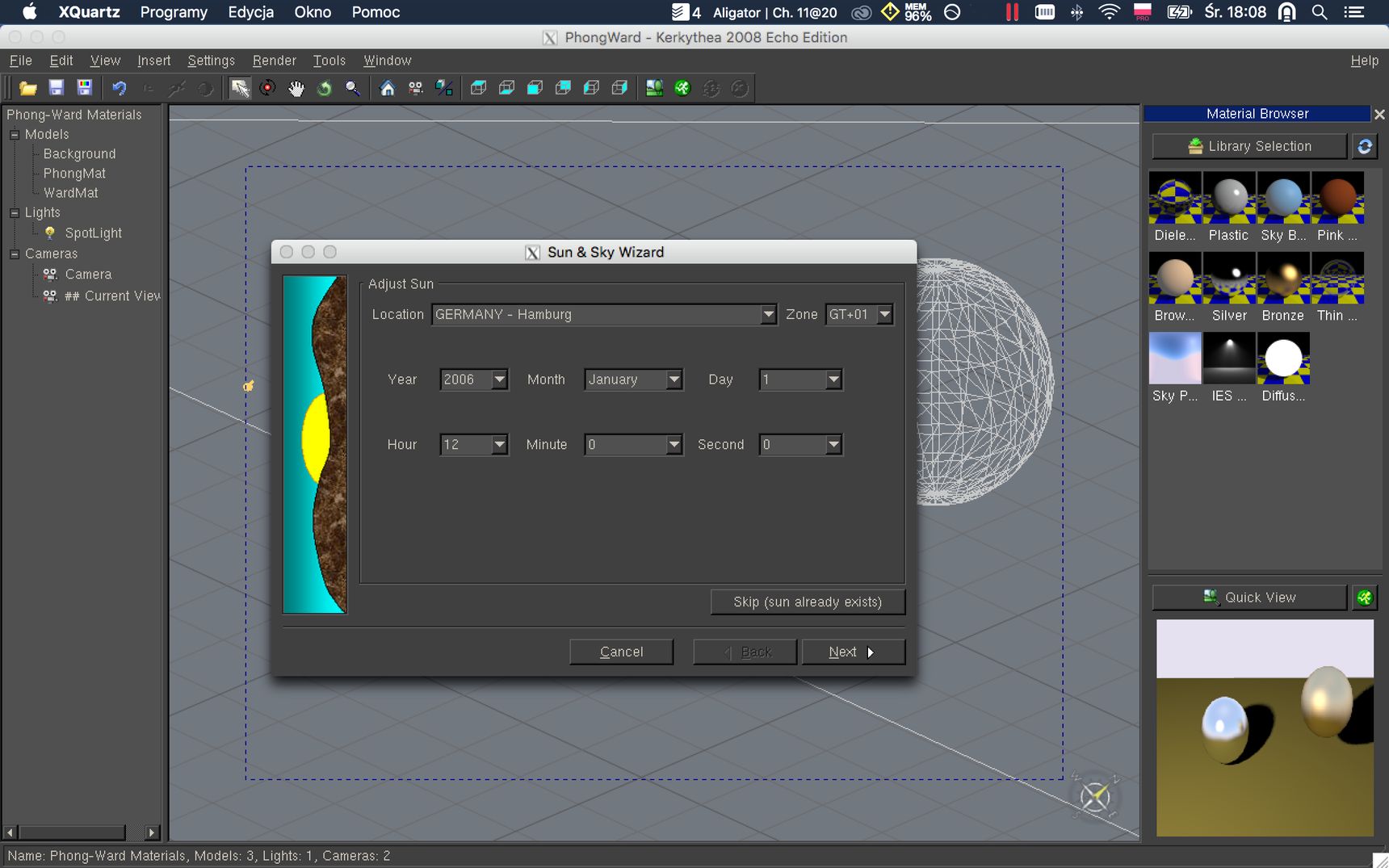The height and width of the screenshot is (868, 1389).
Task: Open the rendered image landscape icon
Action: pyautogui.click(x=654, y=88)
